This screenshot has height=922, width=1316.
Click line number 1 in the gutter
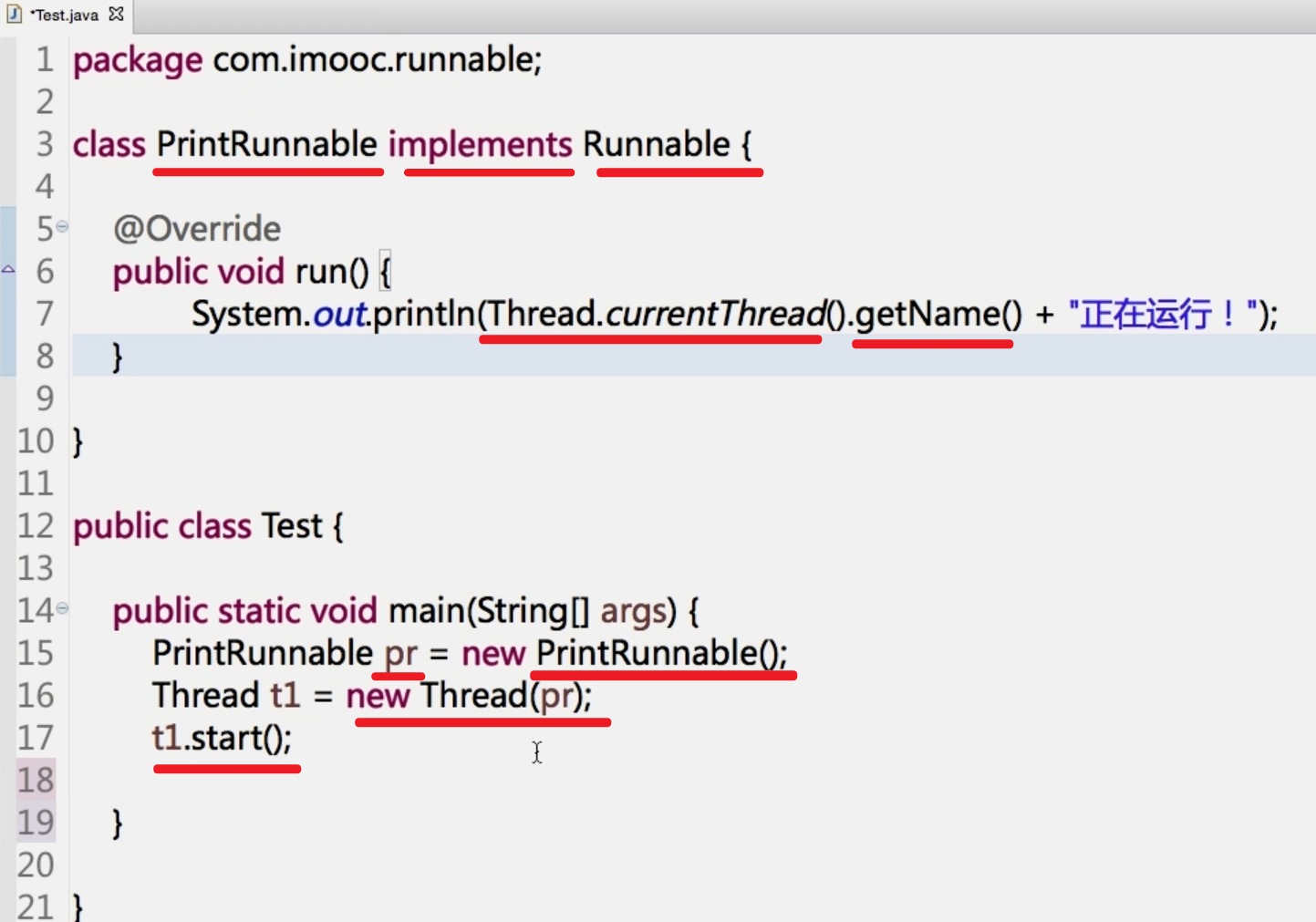click(x=44, y=60)
